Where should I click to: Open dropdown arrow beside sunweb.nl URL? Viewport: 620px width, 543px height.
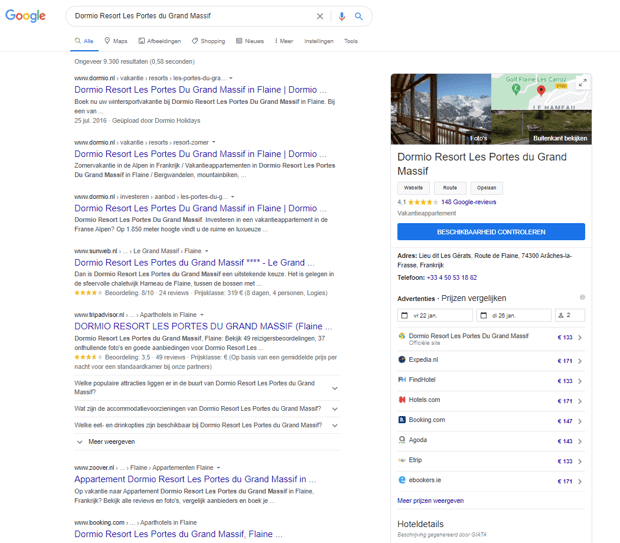coord(207,251)
